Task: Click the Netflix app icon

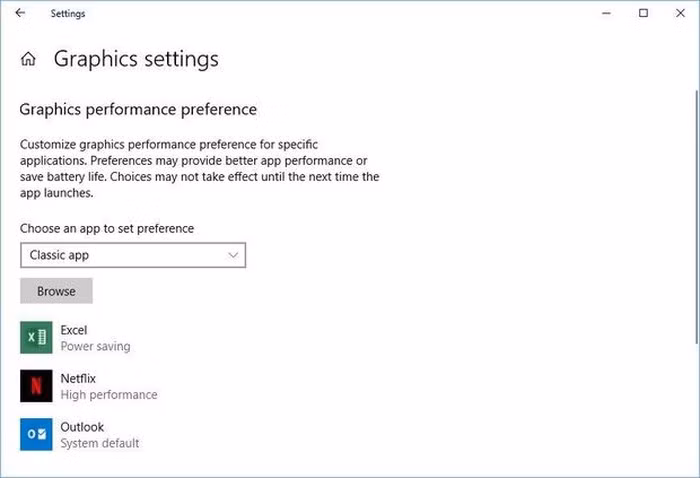Action: click(x=36, y=386)
